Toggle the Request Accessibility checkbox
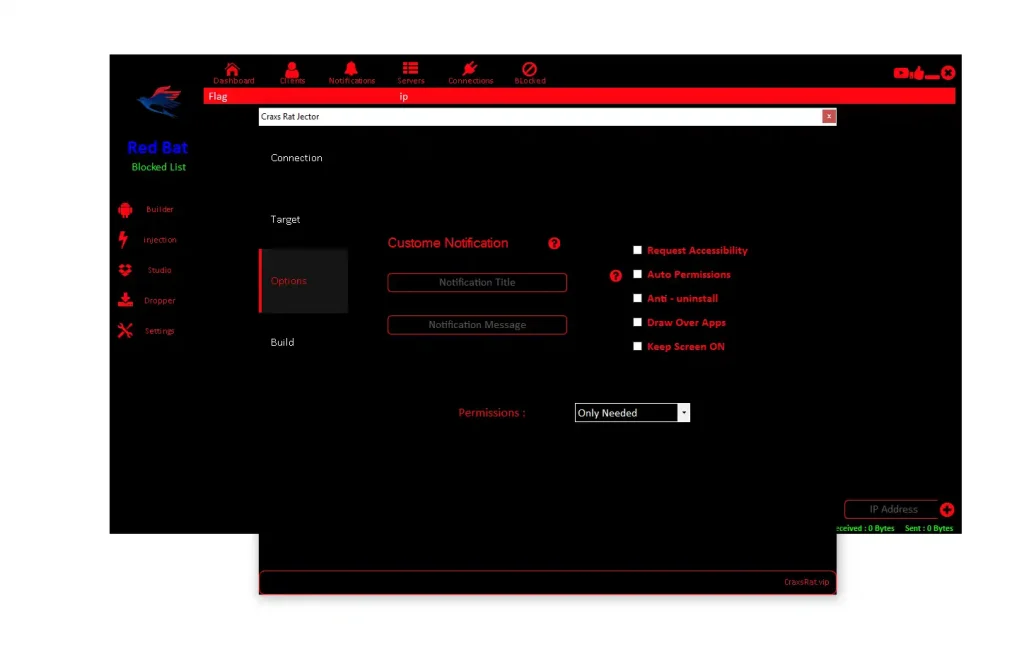The image size is (1024, 671). click(x=637, y=250)
